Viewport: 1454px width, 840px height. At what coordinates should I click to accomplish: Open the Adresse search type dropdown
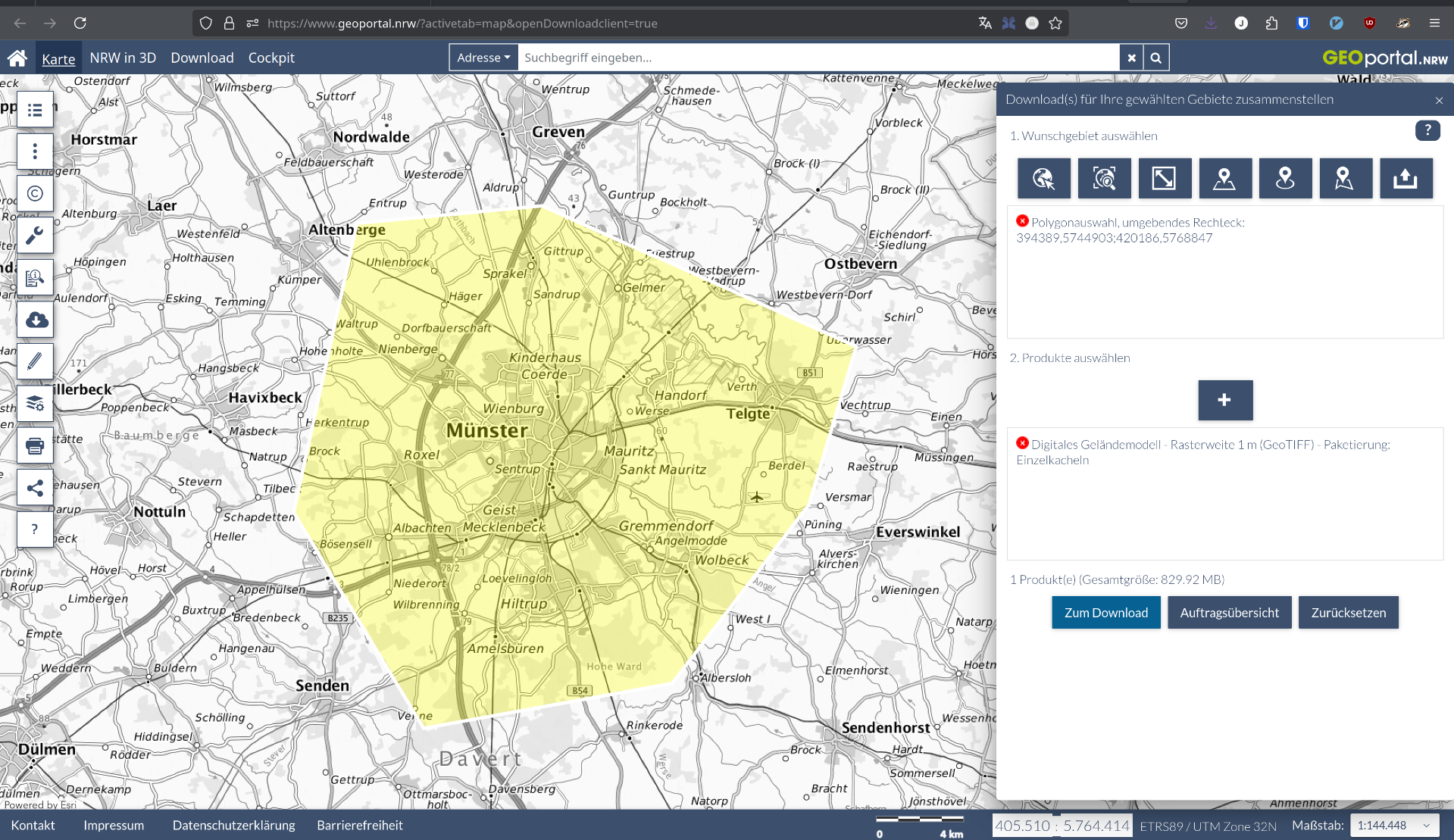pos(483,58)
